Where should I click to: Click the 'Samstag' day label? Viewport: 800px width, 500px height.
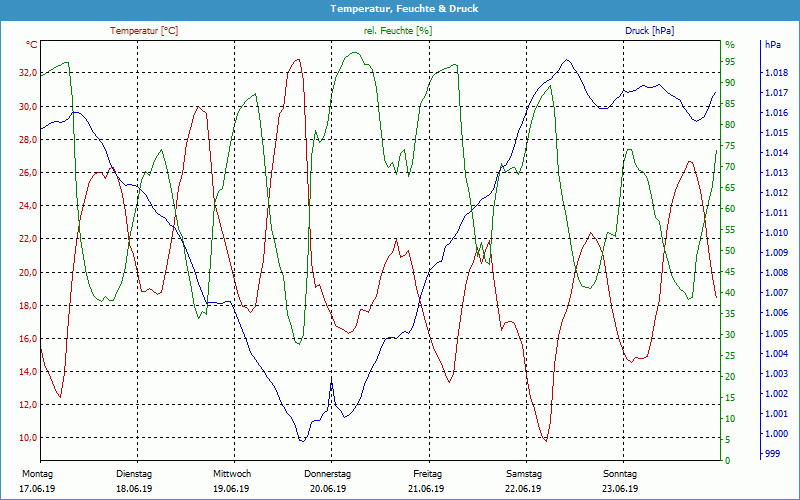[x=524, y=474]
